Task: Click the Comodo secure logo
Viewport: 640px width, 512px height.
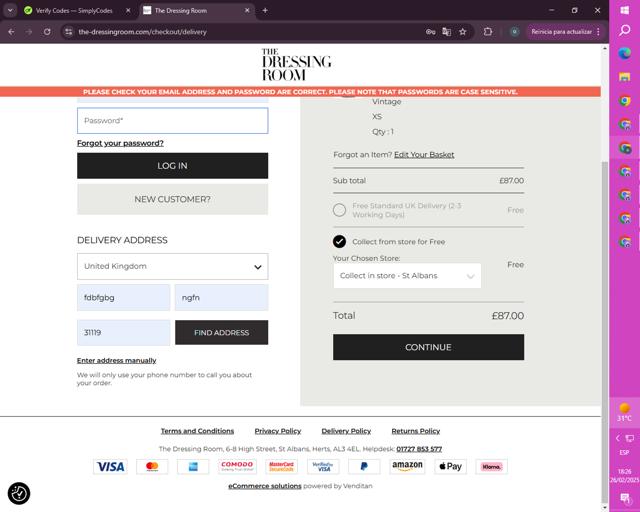Action: (237, 466)
